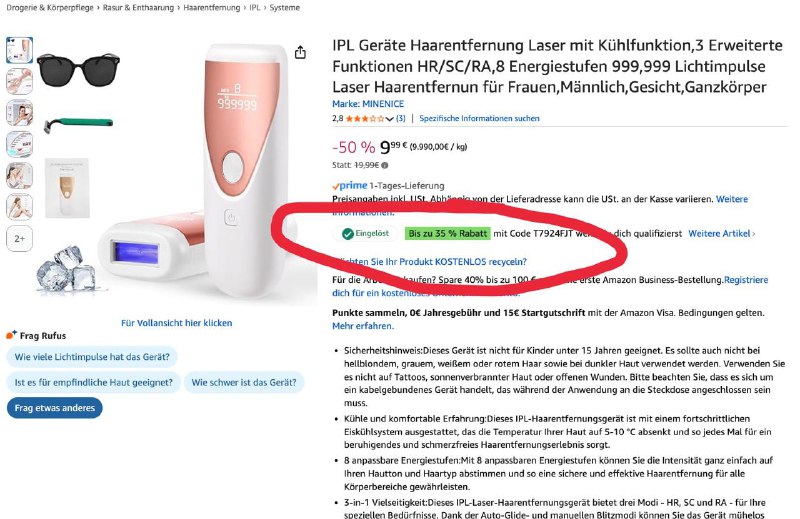Ask 'Wie schwer ist das Gerät?'
This screenshot has width=800, height=519.
click(244, 382)
